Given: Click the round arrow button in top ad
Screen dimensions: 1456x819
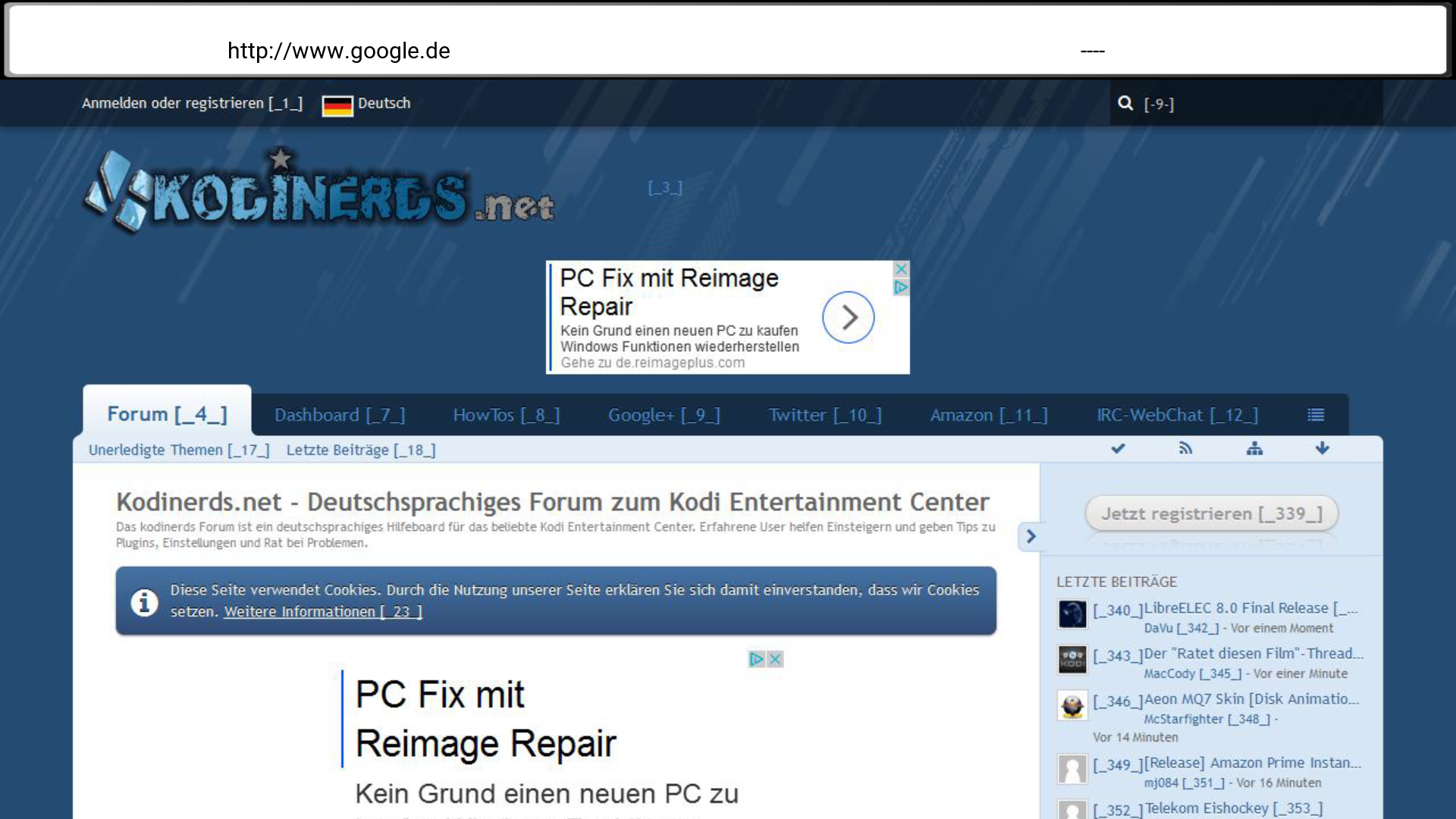Looking at the screenshot, I should (x=849, y=317).
